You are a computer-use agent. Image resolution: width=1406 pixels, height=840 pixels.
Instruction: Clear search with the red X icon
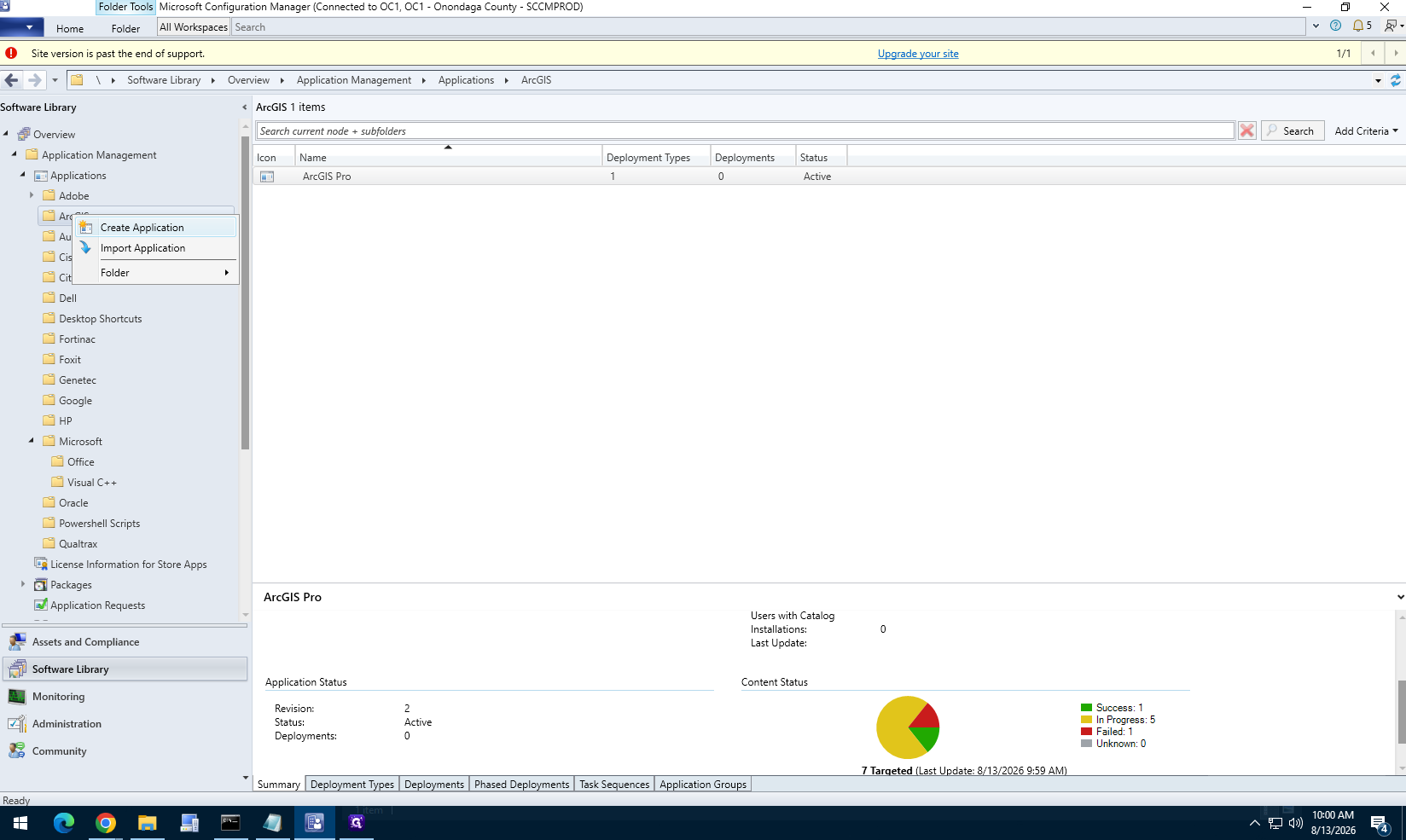click(x=1247, y=130)
